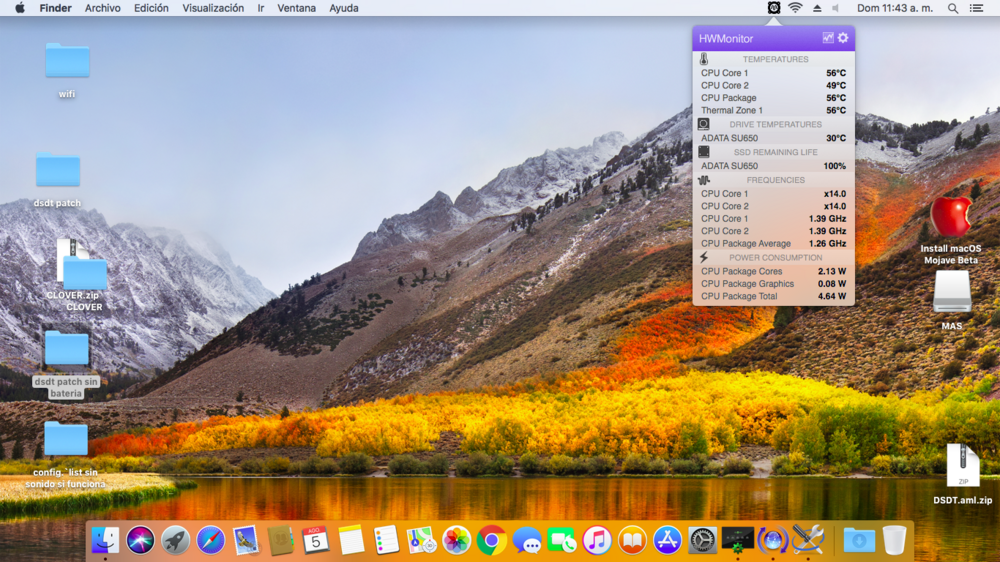The width and height of the screenshot is (1000, 562).
Task: Open HWMonitor settings gear
Action: pos(843,38)
